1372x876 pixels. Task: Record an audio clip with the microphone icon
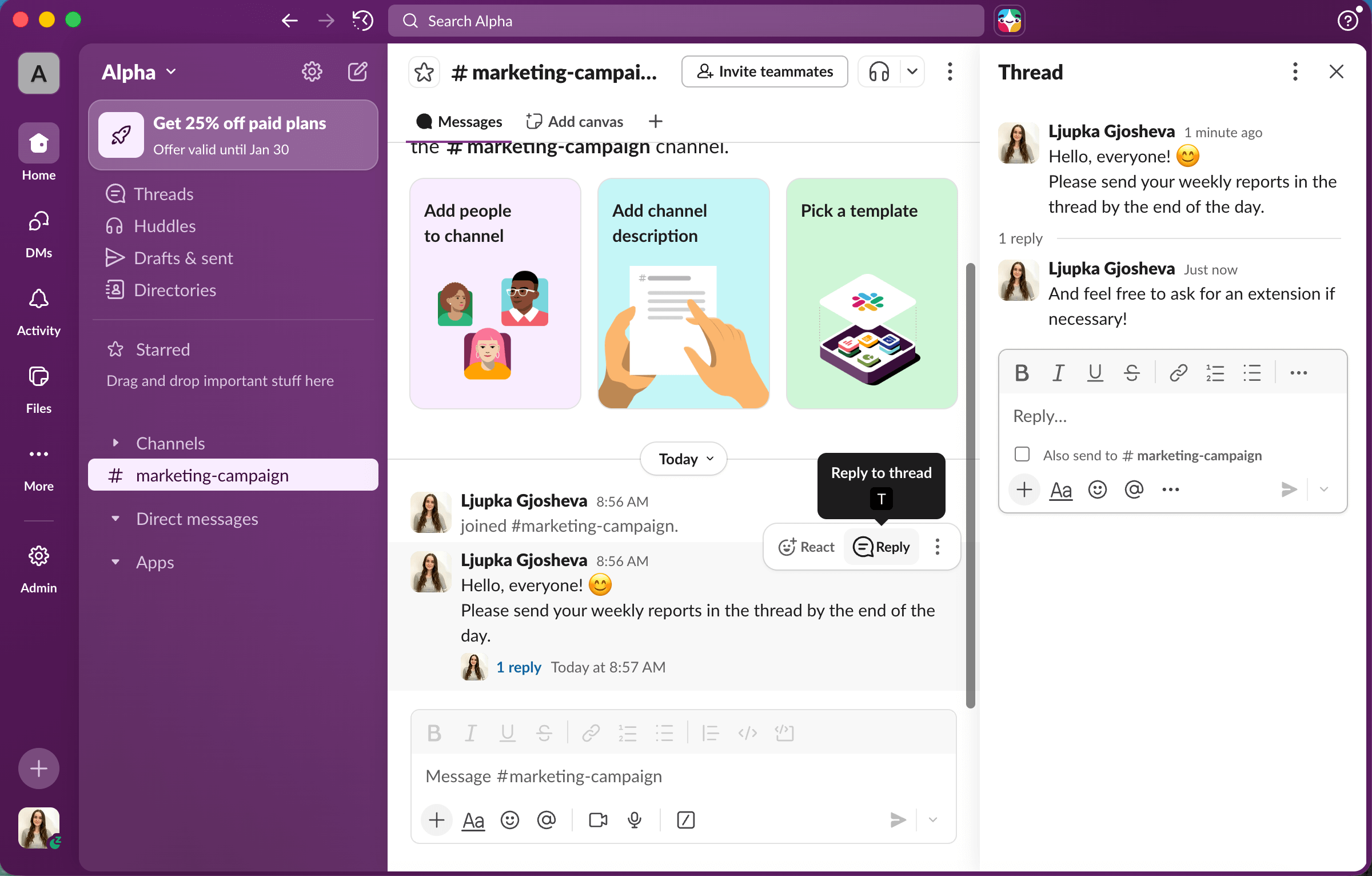[635, 820]
